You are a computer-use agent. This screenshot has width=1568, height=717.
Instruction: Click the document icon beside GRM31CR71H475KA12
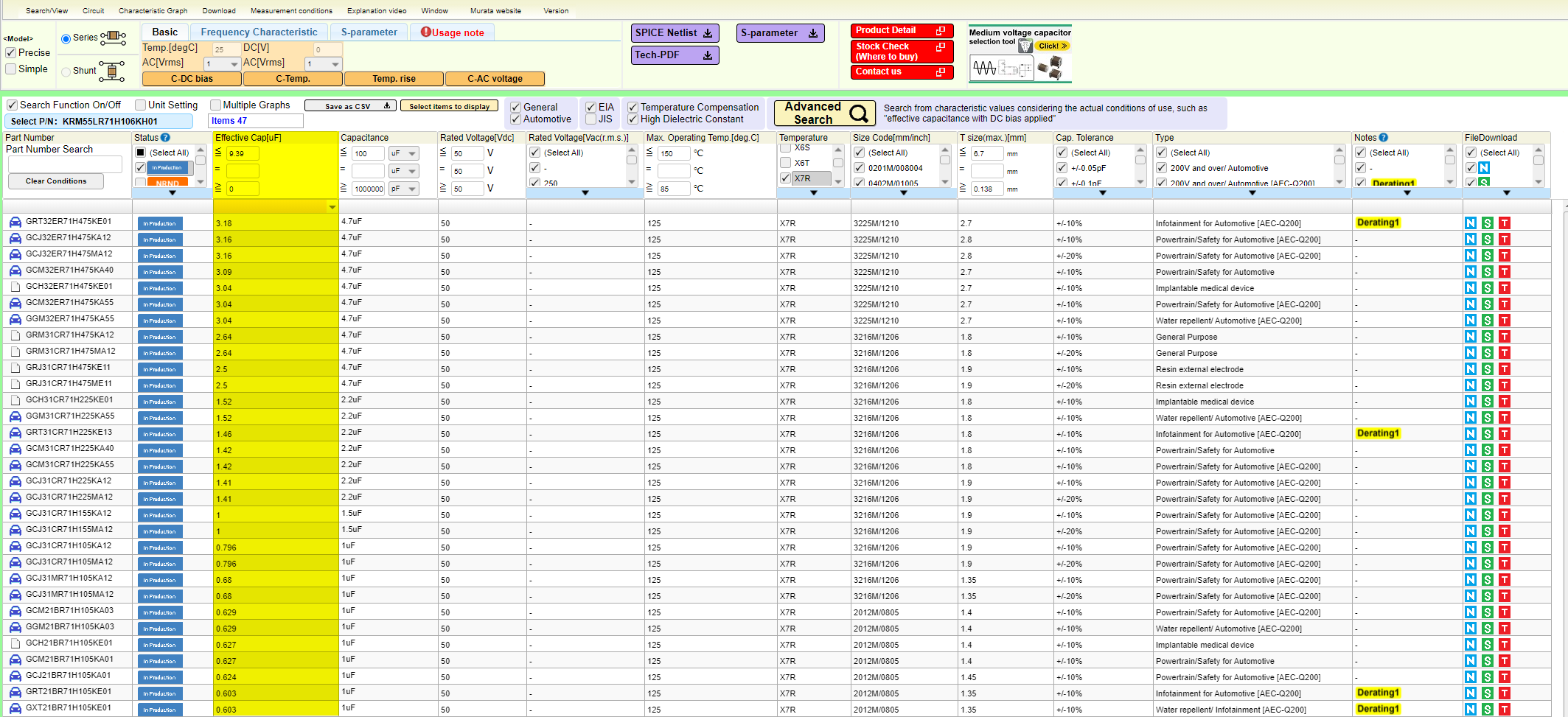pyautogui.click(x=15, y=335)
